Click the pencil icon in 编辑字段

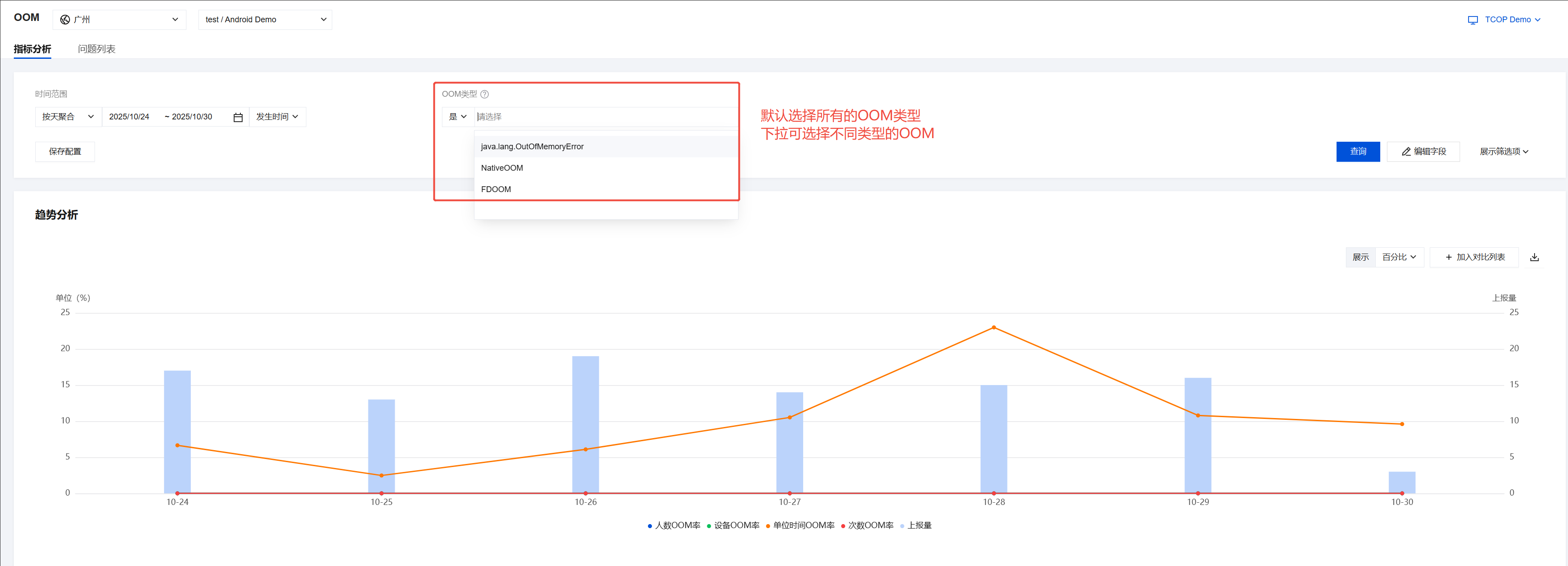[1406, 152]
